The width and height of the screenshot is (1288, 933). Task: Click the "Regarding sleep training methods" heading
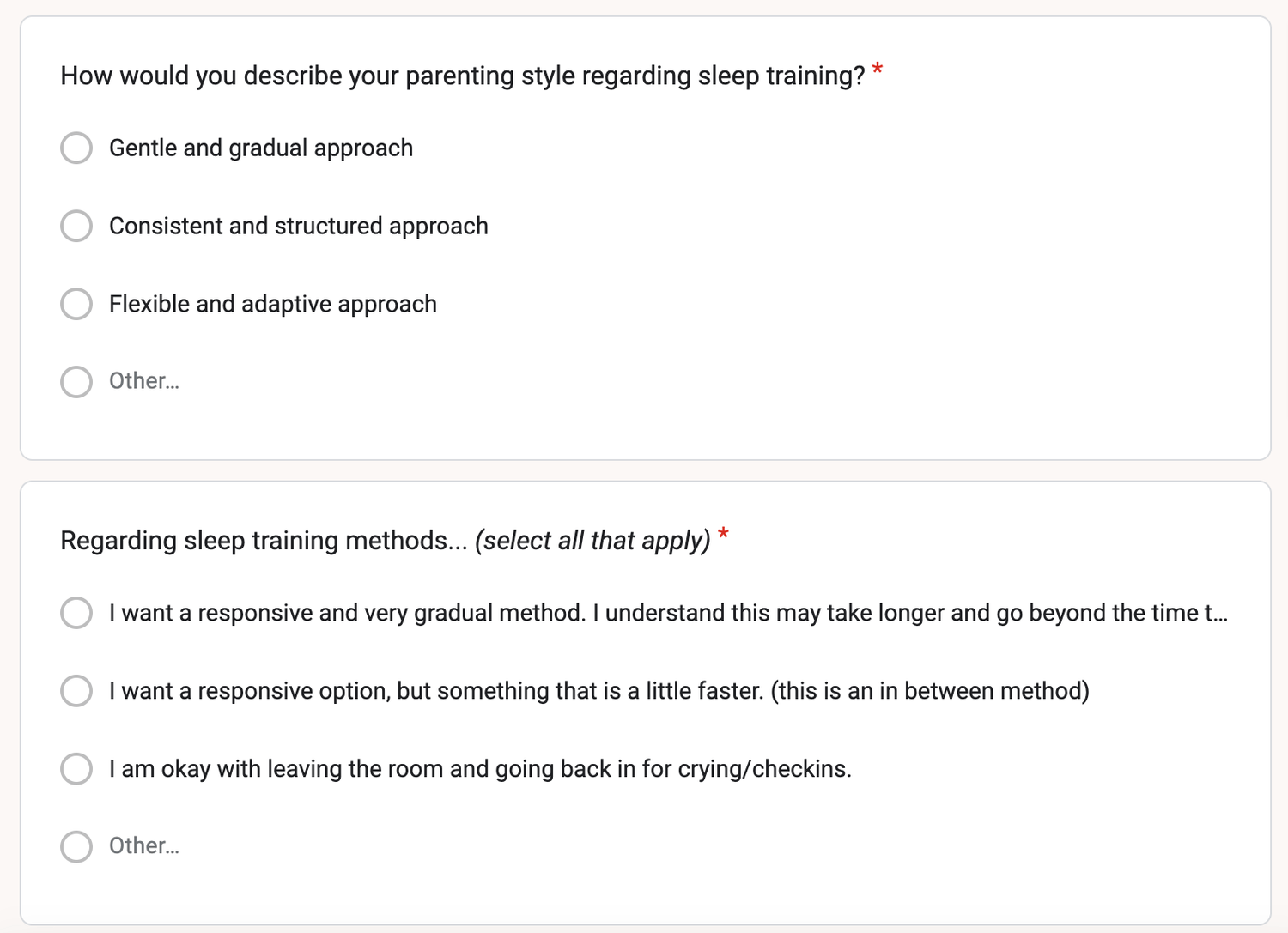[264, 541]
